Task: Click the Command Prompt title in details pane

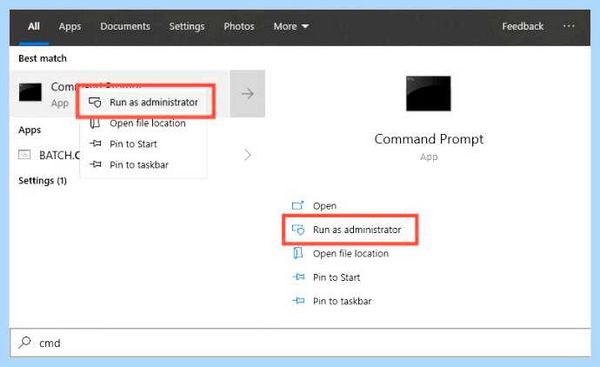Action: pyautogui.click(x=429, y=139)
